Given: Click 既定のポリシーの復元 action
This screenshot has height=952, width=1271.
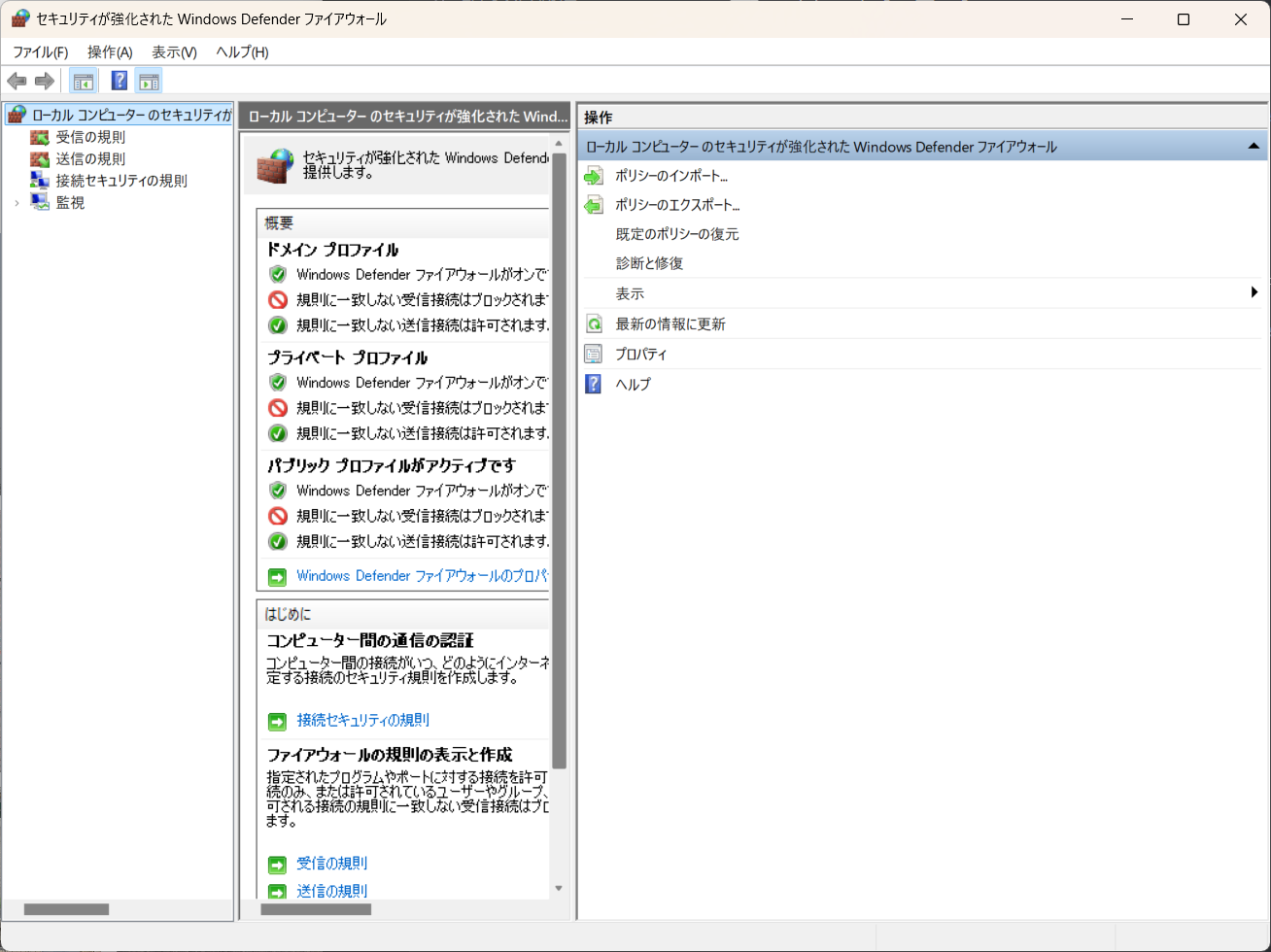Looking at the screenshot, I should 677,234.
